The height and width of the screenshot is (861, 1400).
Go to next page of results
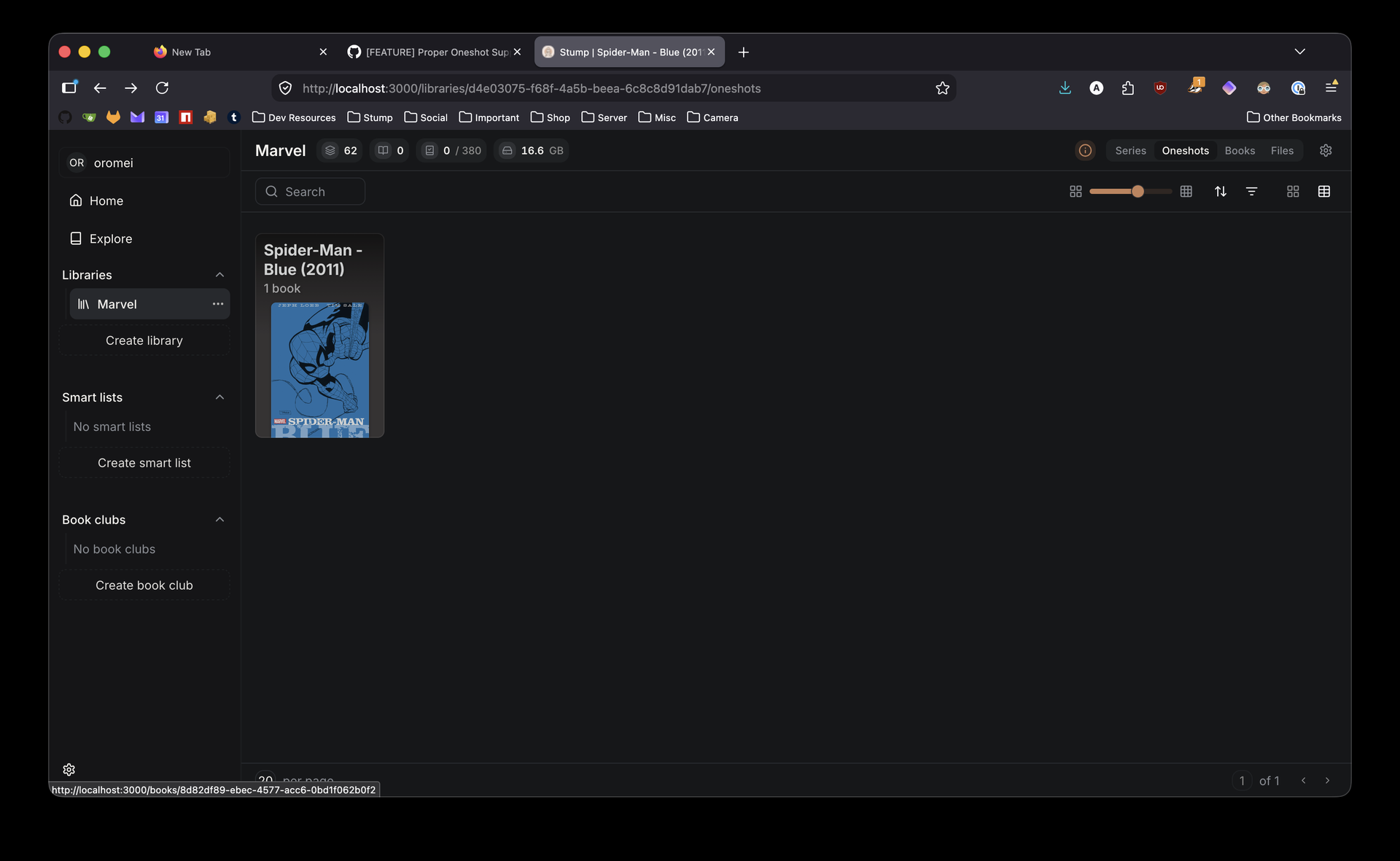[x=1327, y=780]
